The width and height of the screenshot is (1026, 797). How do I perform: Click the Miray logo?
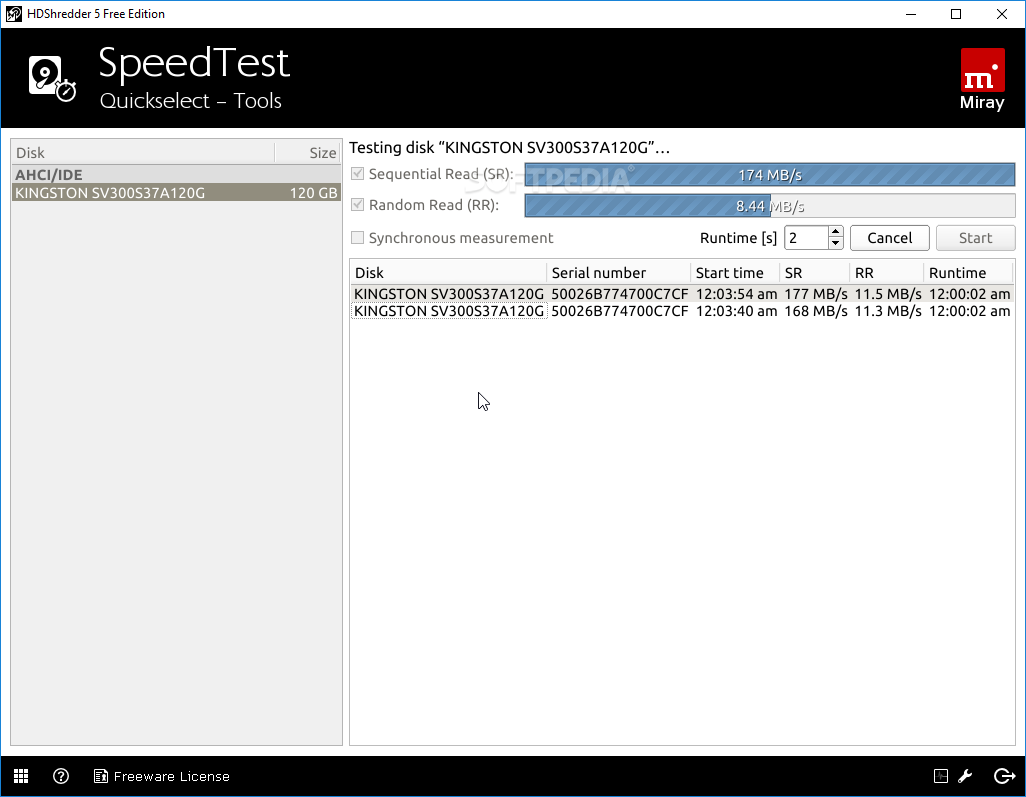pos(982,79)
